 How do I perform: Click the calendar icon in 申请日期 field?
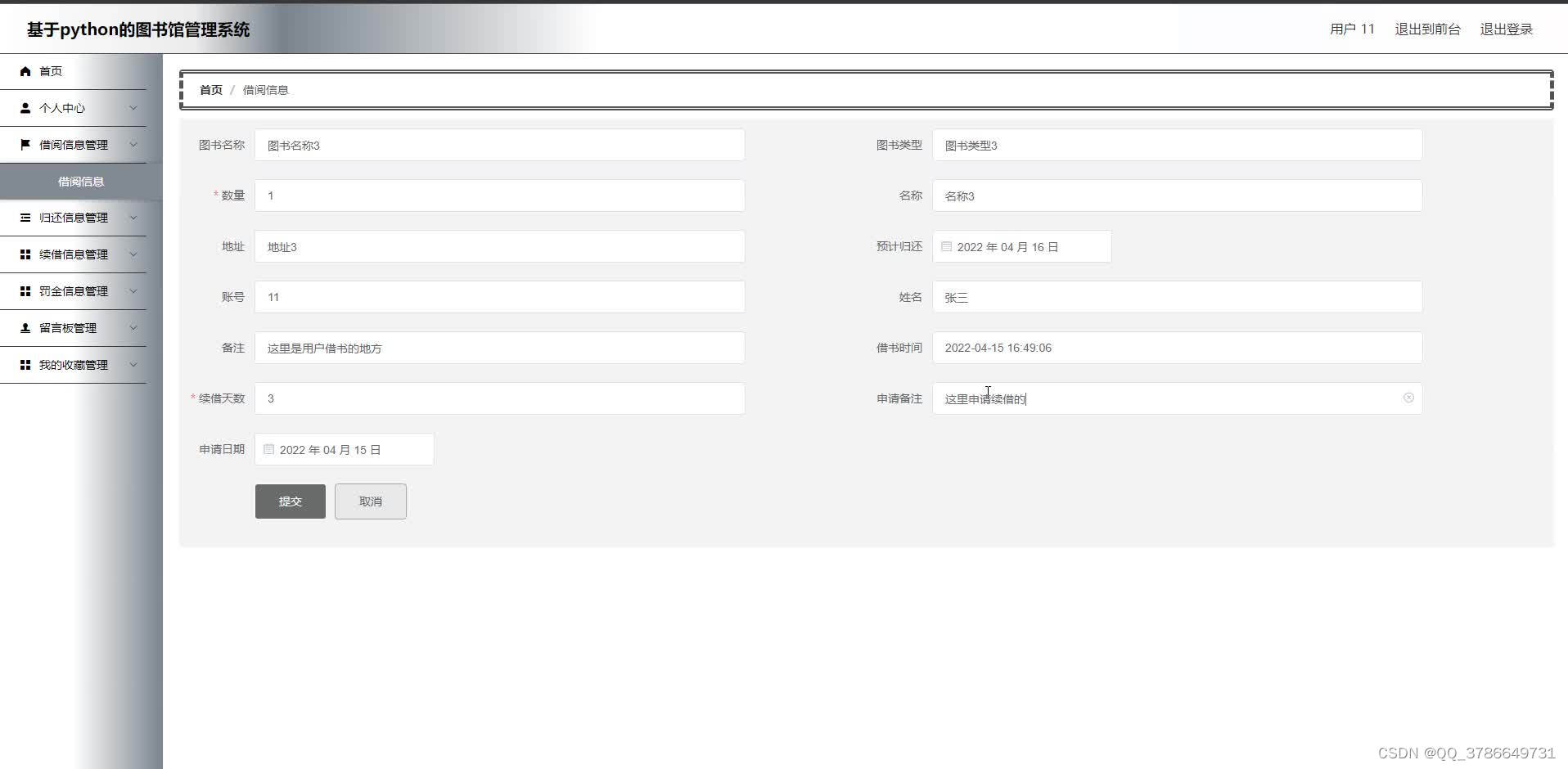268,449
